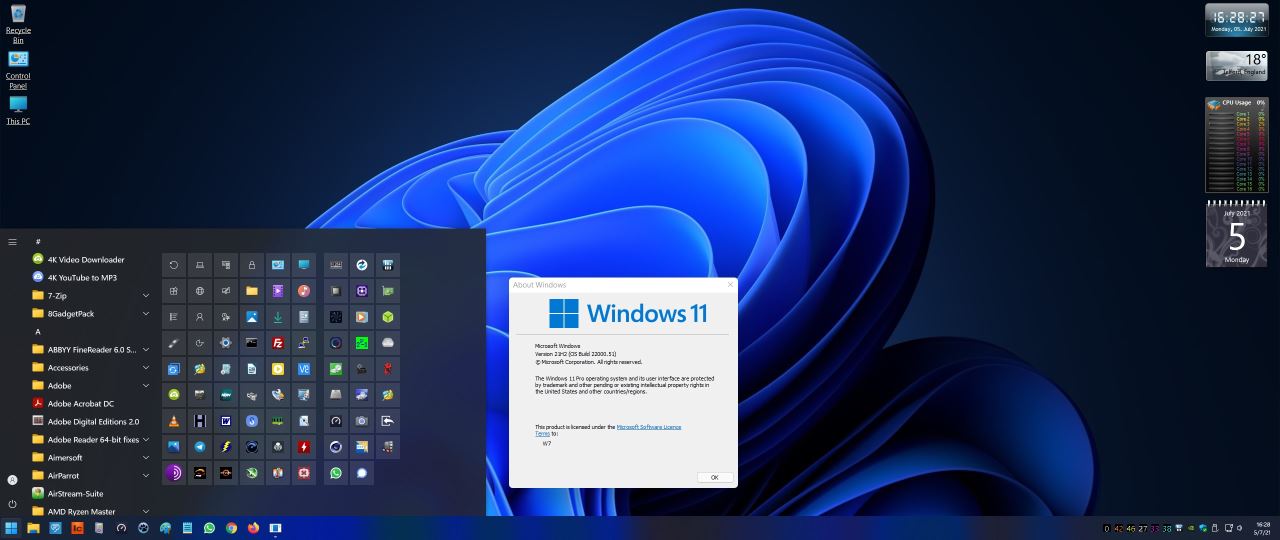The width and height of the screenshot is (1280, 540).
Task: Select the This PC desktop icon
Action: pyautogui.click(x=18, y=109)
